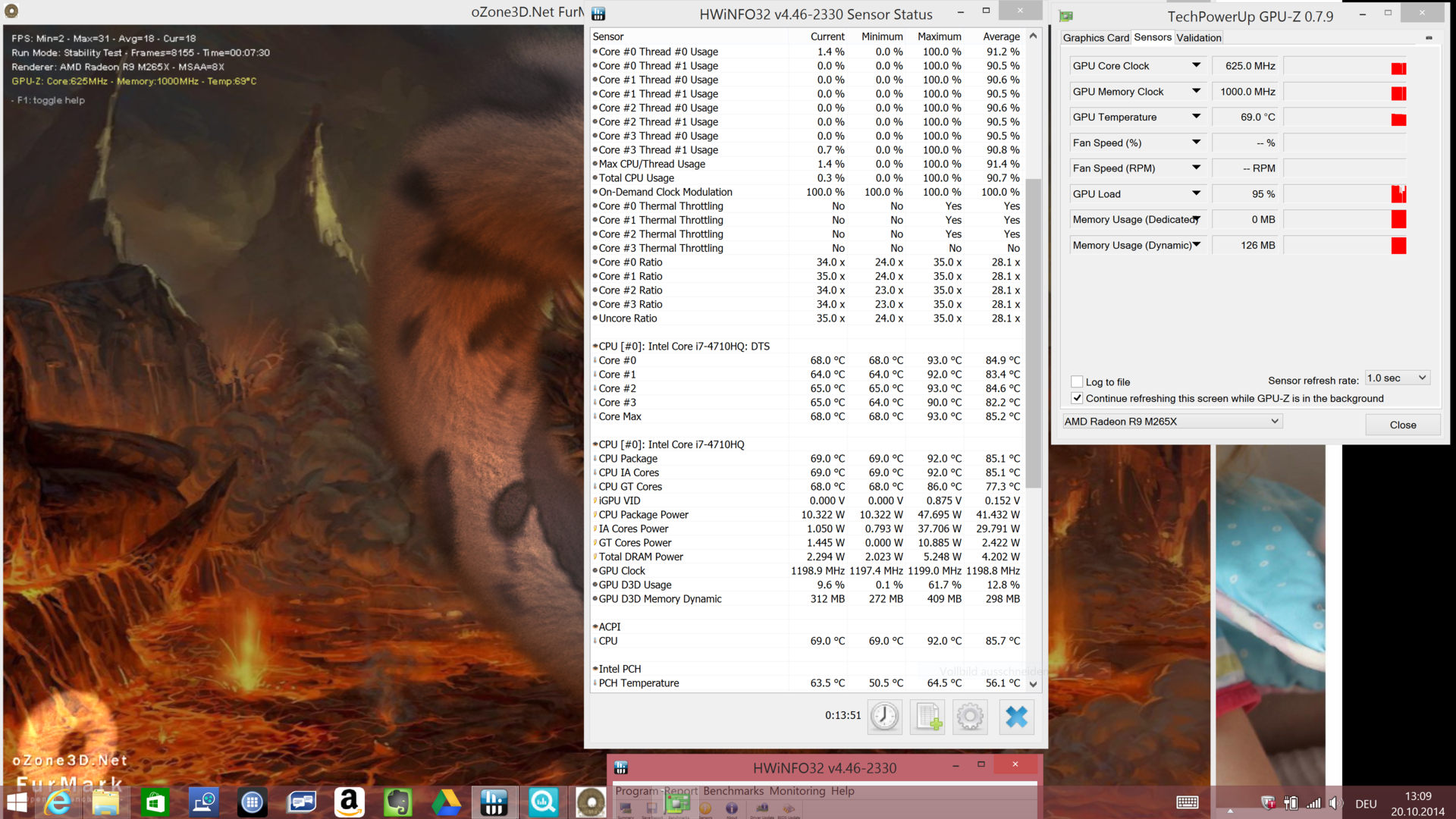Open the Amazon taskbar icon
1456x819 pixels.
349,802
